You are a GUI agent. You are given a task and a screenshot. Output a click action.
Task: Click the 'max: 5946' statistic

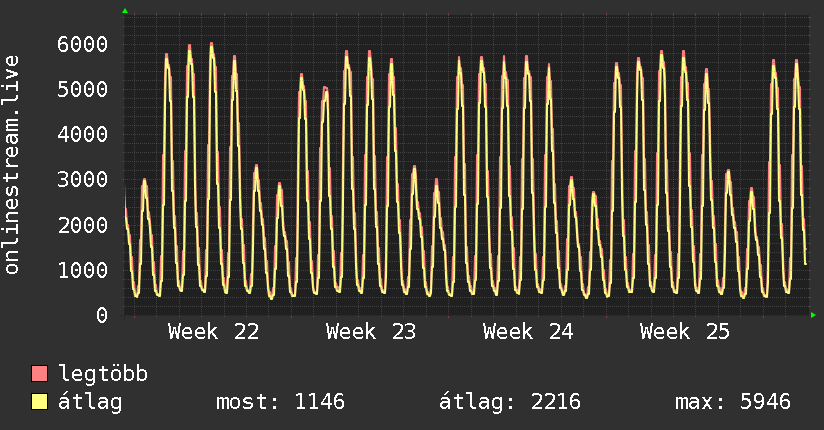click(733, 402)
